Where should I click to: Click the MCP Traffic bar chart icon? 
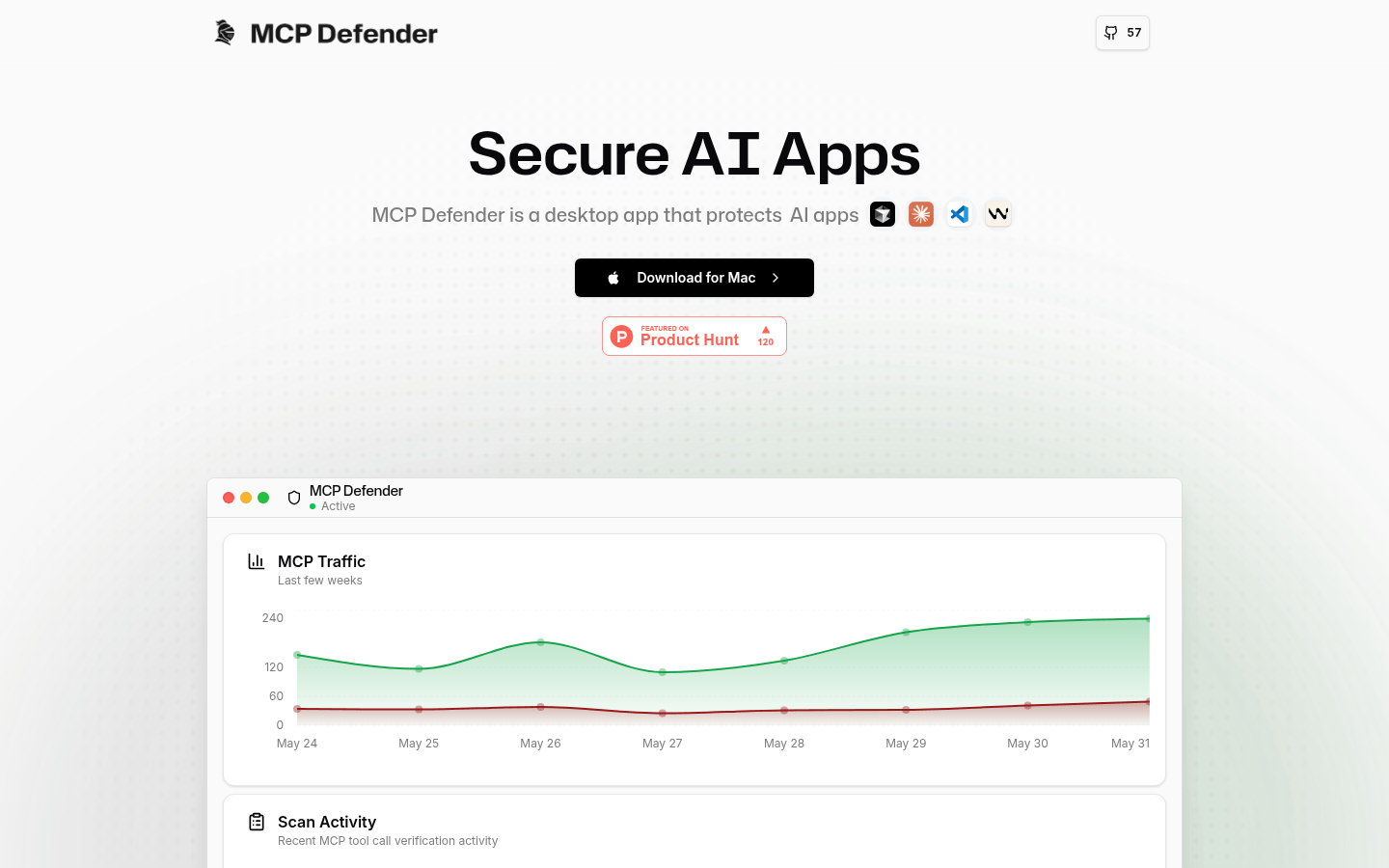[x=257, y=561]
